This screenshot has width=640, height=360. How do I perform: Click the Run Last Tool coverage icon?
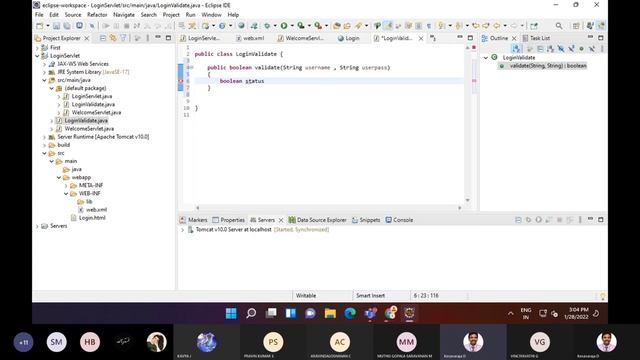coord(301,26)
